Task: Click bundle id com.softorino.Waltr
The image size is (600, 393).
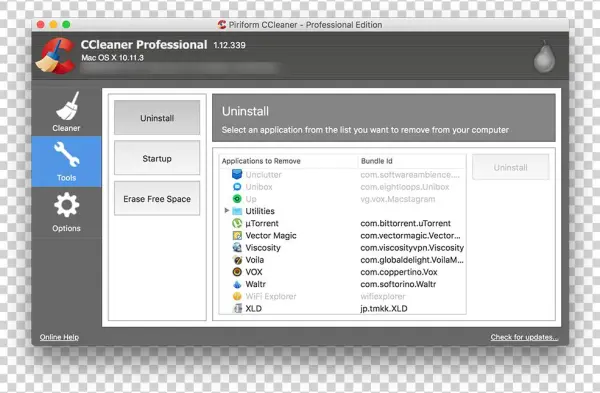Action: click(398, 284)
